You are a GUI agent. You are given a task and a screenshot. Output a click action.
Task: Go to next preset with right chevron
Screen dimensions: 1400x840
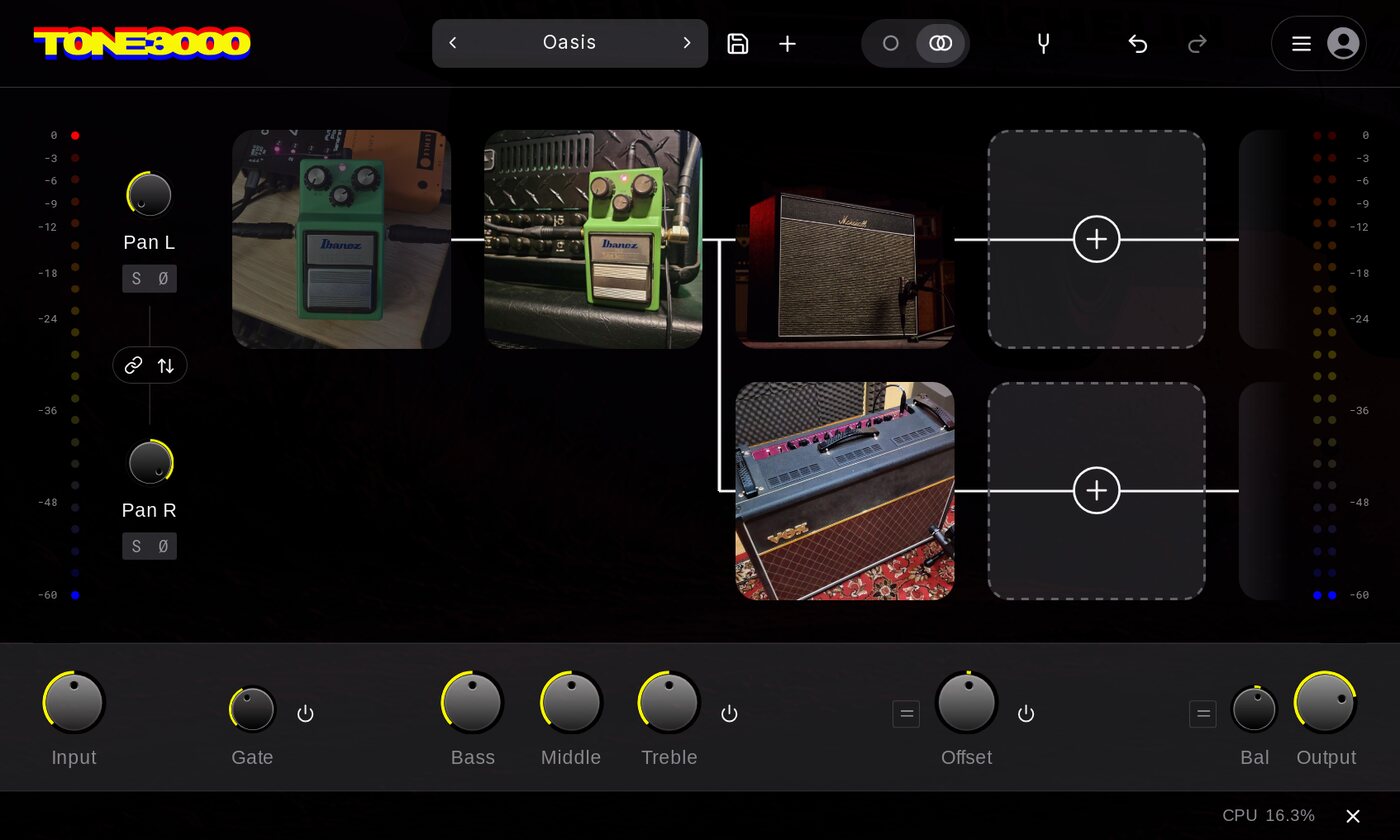pos(687,43)
